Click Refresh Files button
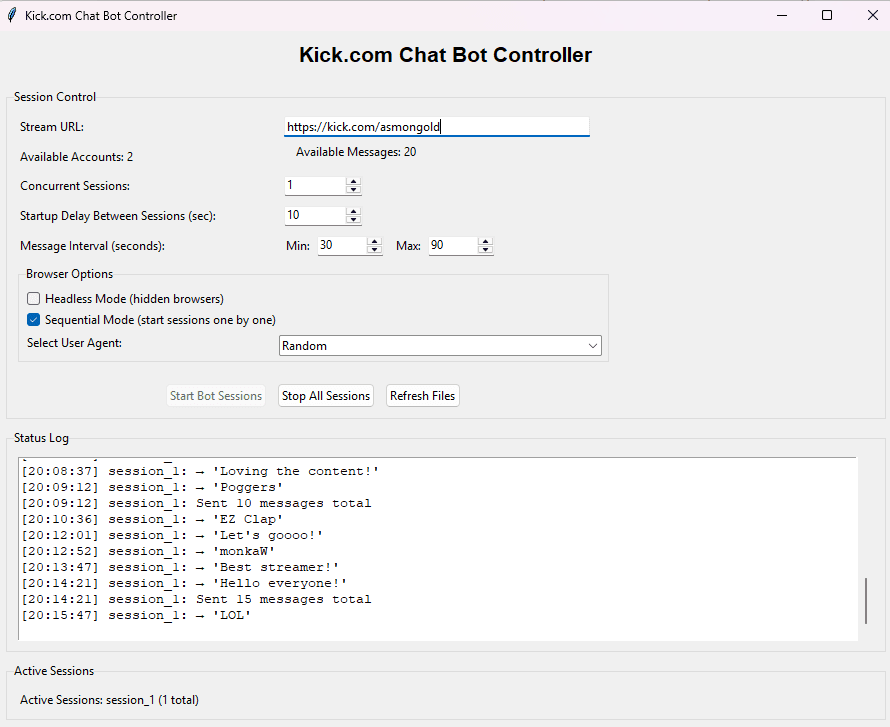Viewport: 890px width, 727px height. point(422,396)
